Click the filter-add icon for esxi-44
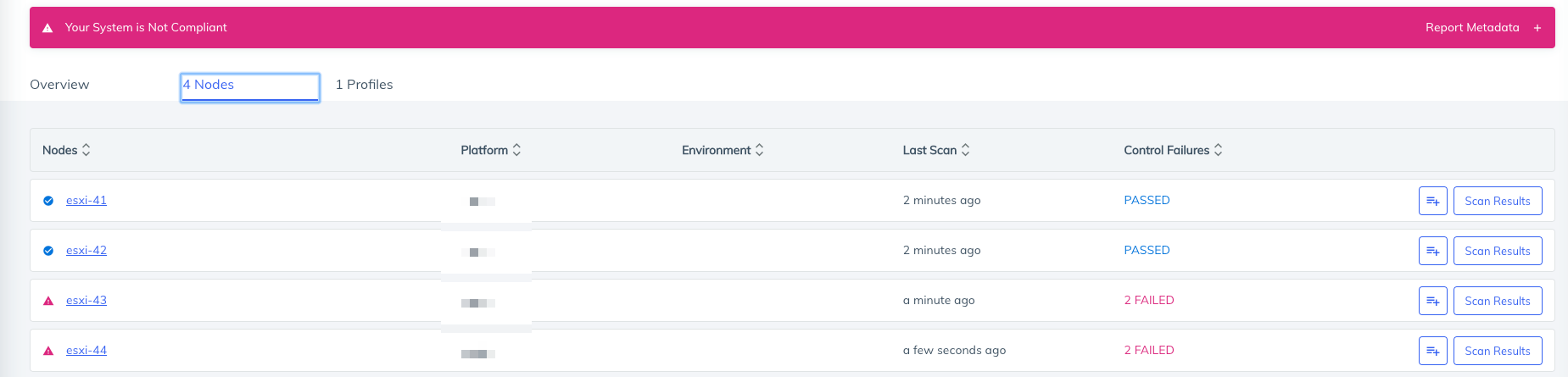Image resolution: width=1568 pixels, height=377 pixels. point(1432,351)
